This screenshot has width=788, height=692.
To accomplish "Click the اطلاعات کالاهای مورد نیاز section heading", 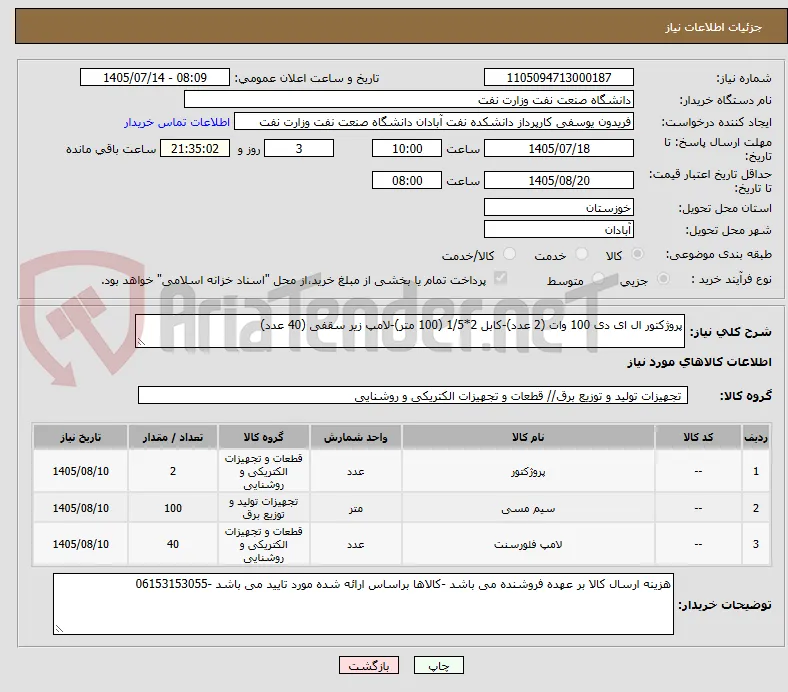I will (x=699, y=362).
